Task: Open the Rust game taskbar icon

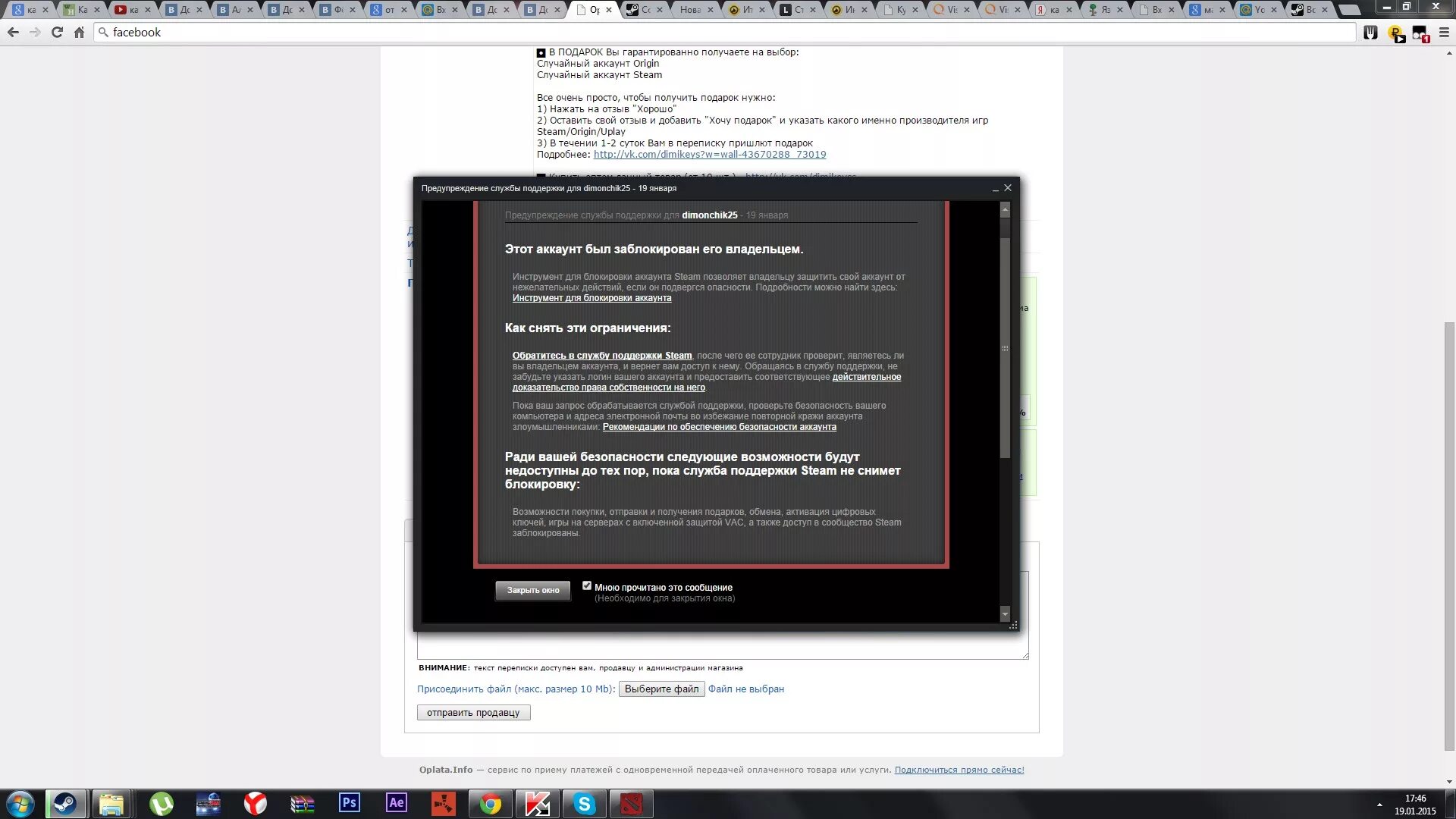Action: [444, 804]
